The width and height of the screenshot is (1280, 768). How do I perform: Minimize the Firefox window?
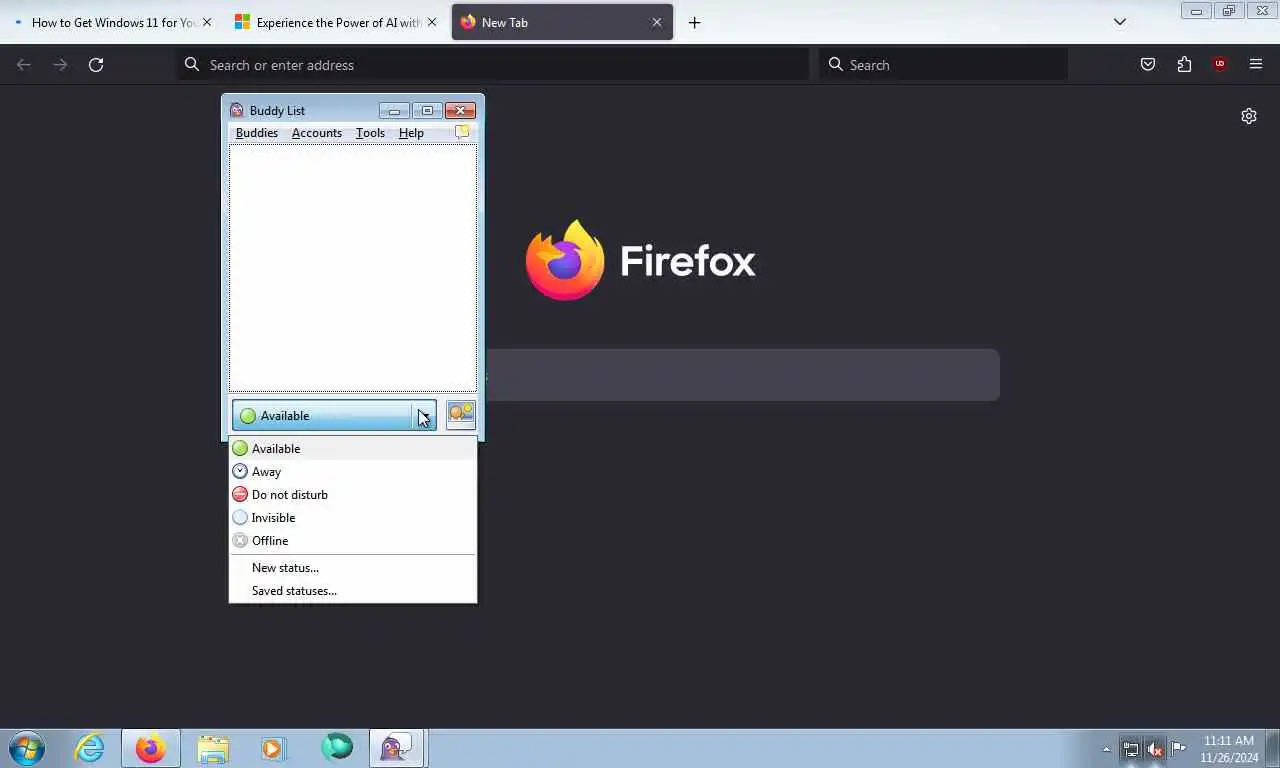pos(1196,11)
